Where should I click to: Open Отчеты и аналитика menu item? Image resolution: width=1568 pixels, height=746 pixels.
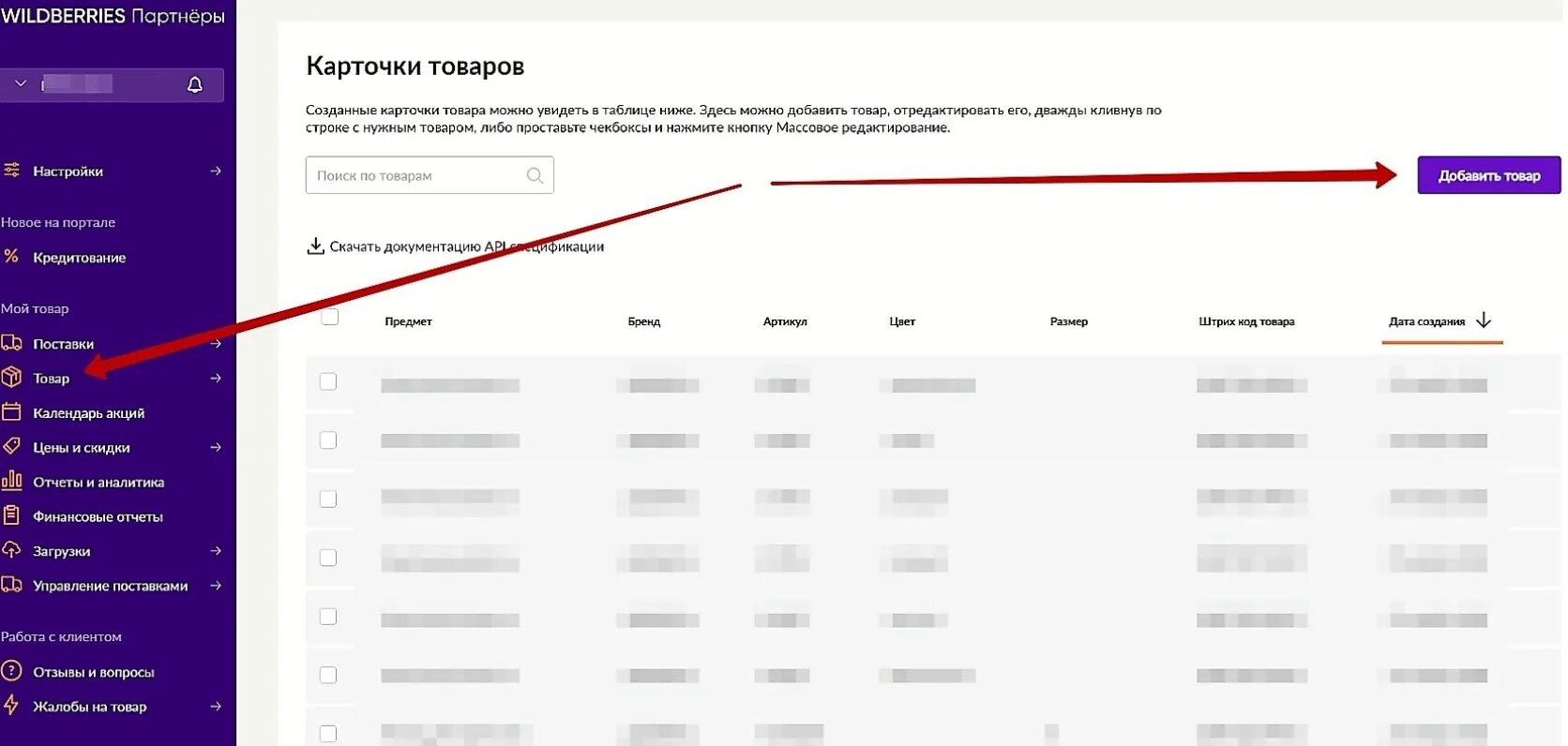pyautogui.click(x=98, y=483)
